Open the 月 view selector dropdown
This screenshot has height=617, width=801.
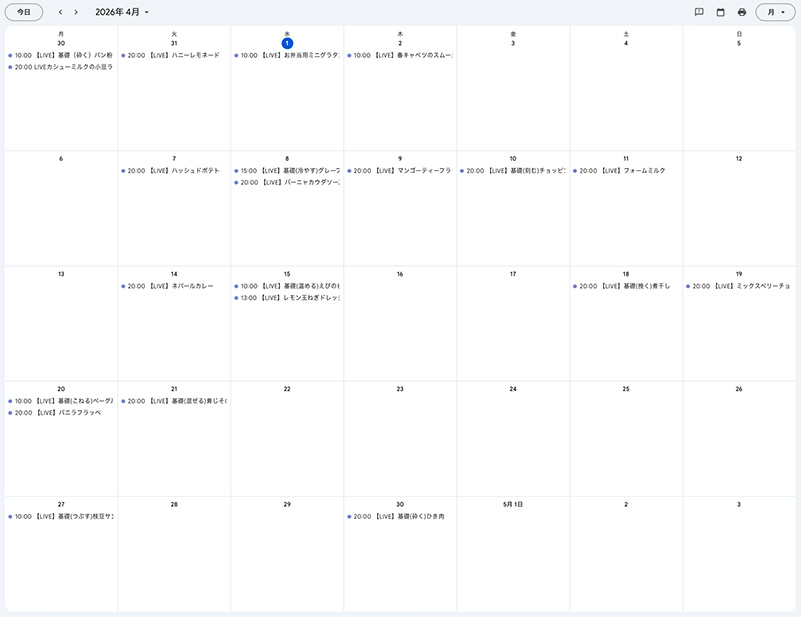(x=775, y=12)
